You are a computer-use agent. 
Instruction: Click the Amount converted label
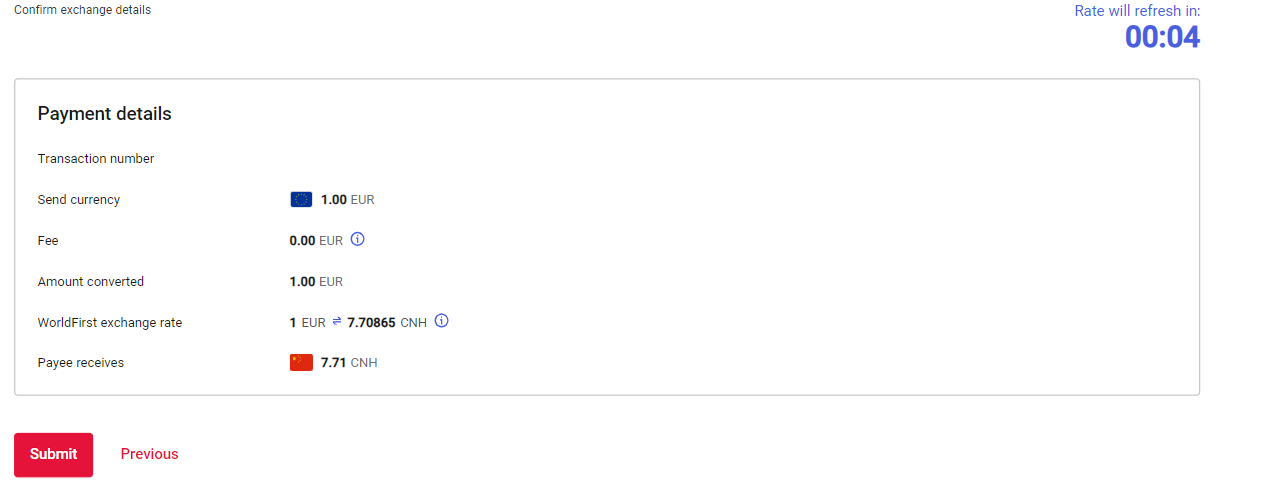pos(91,282)
